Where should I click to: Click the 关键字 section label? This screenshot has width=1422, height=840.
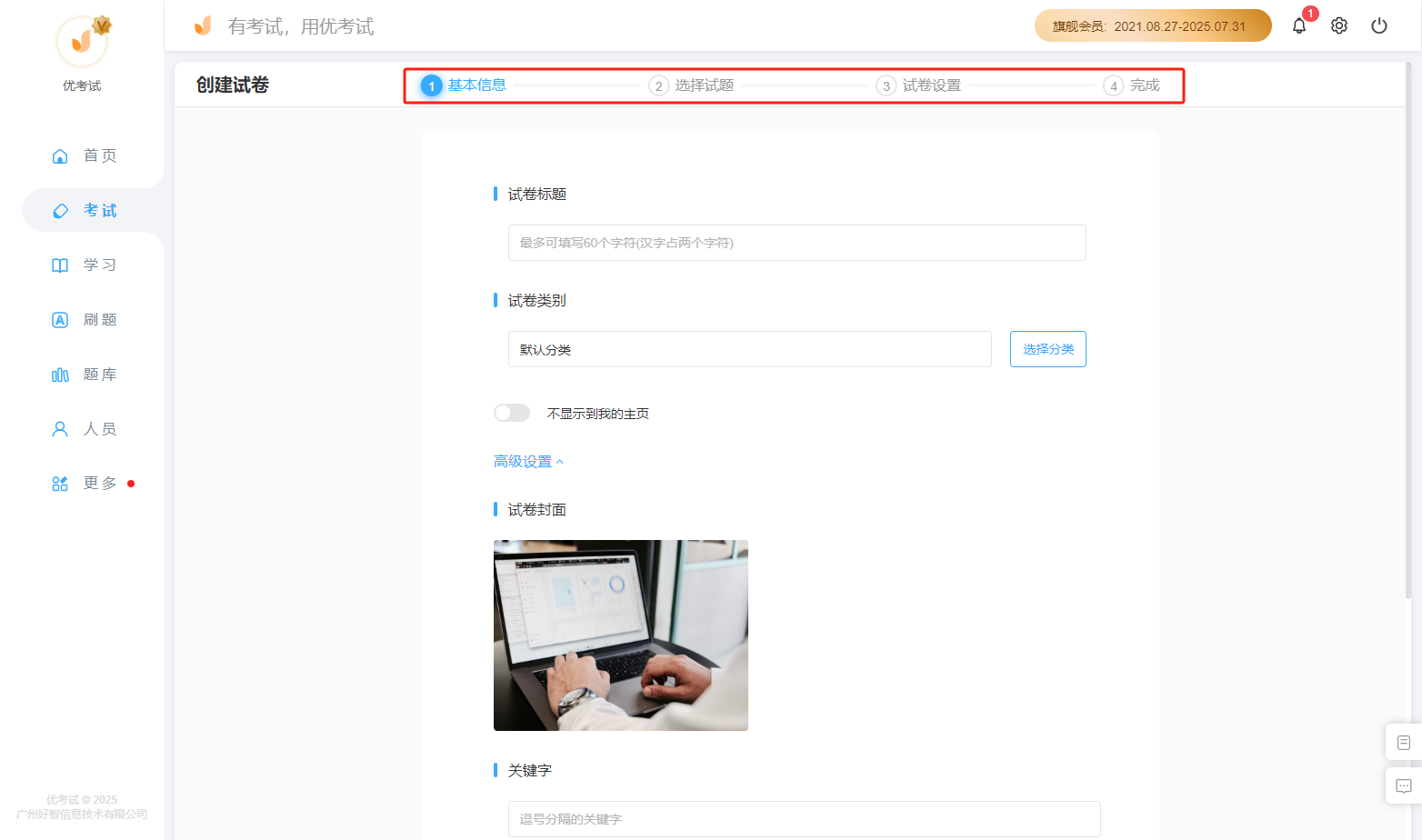530,771
